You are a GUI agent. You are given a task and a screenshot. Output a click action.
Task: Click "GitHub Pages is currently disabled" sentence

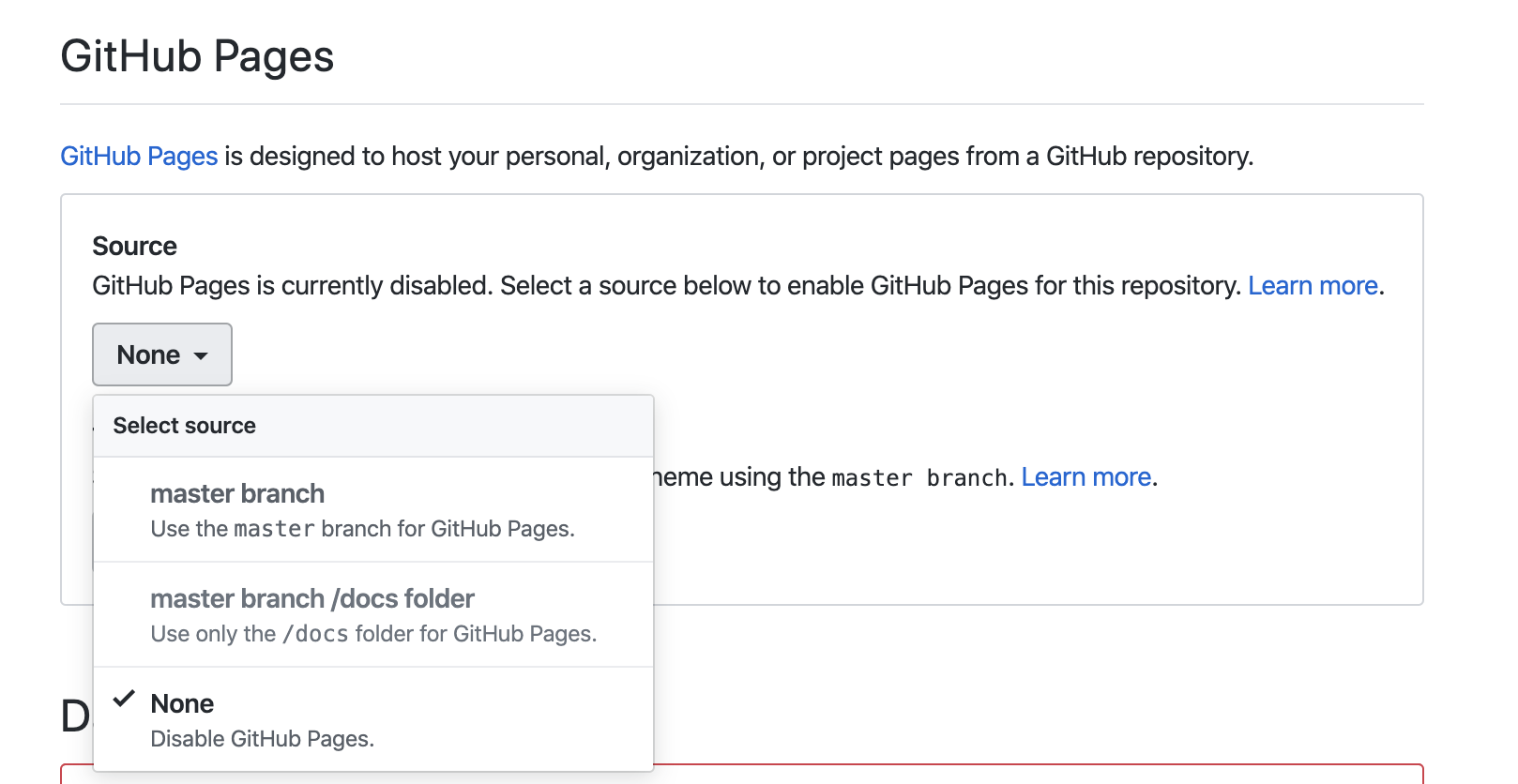[293, 285]
